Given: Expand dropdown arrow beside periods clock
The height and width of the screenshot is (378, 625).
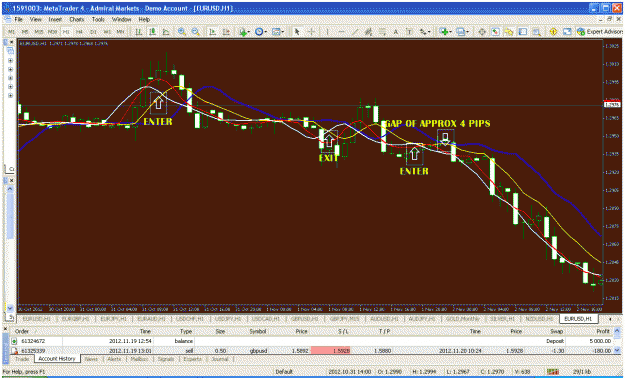Looking at the screenshot, I should click(265, 32).
